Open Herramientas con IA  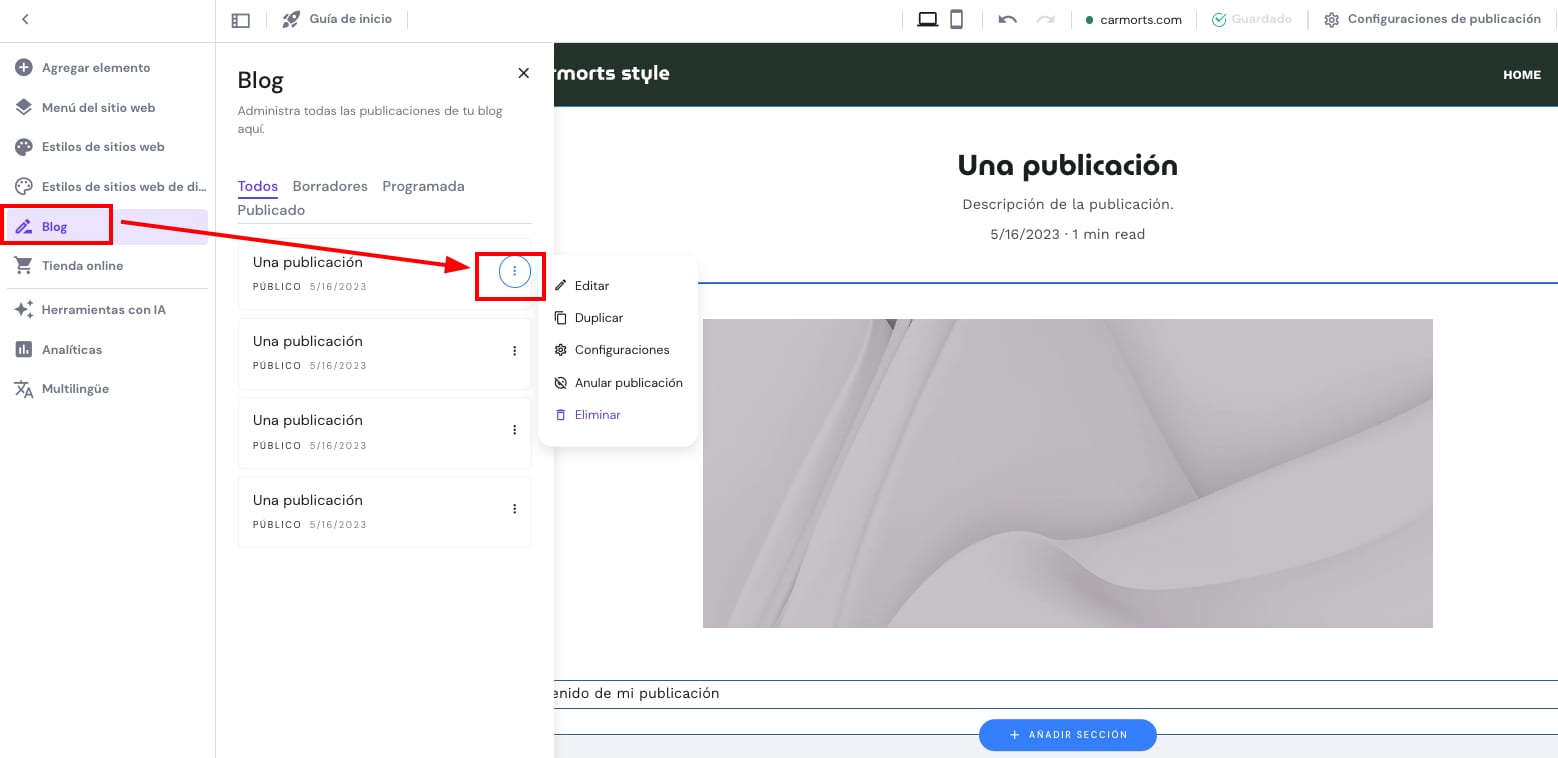tap(103, 310)
